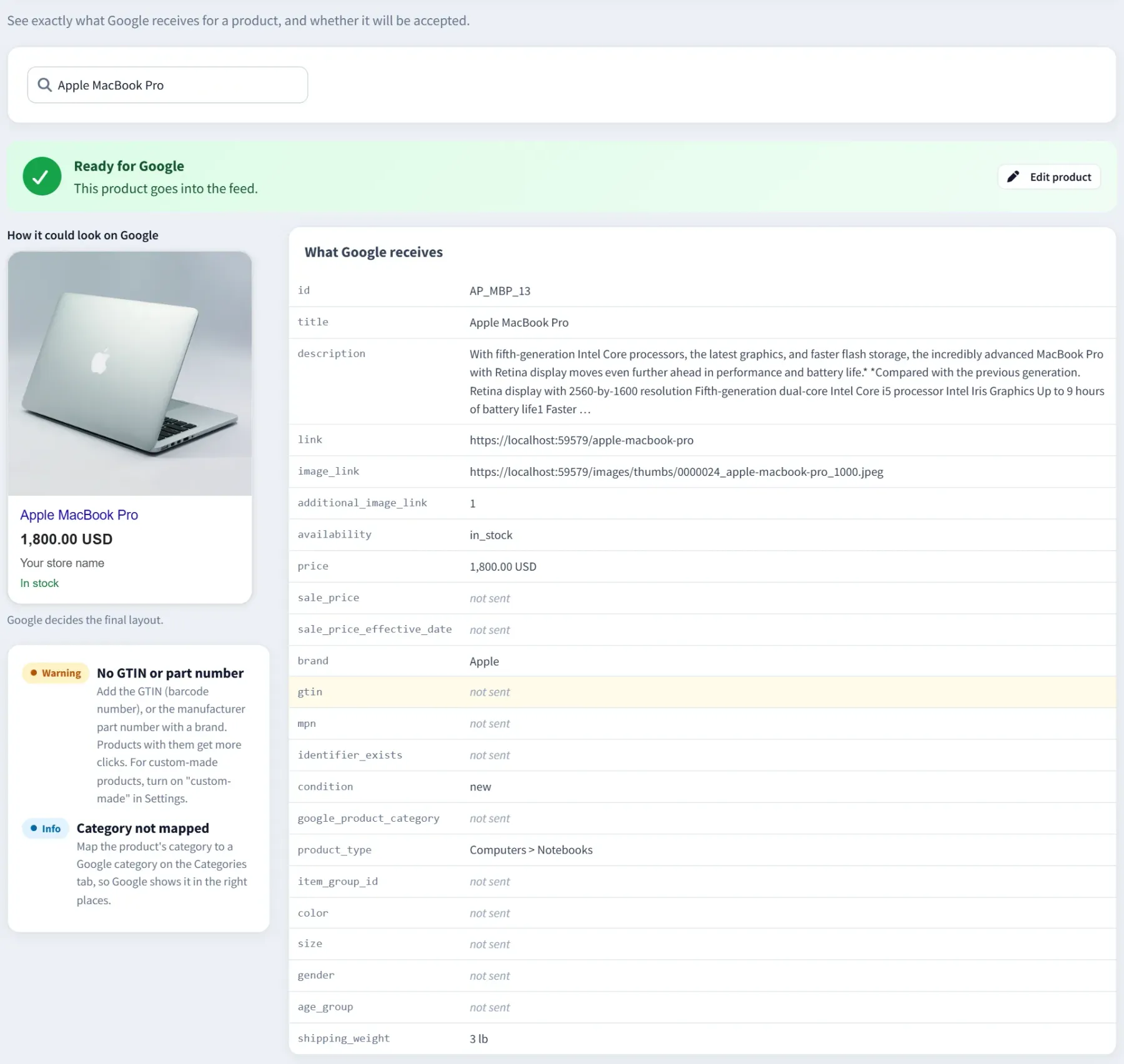Screen dimensions: 1124x1064
Task: Focus the Apple MacBook Pro search field
Action: point(167,85)
